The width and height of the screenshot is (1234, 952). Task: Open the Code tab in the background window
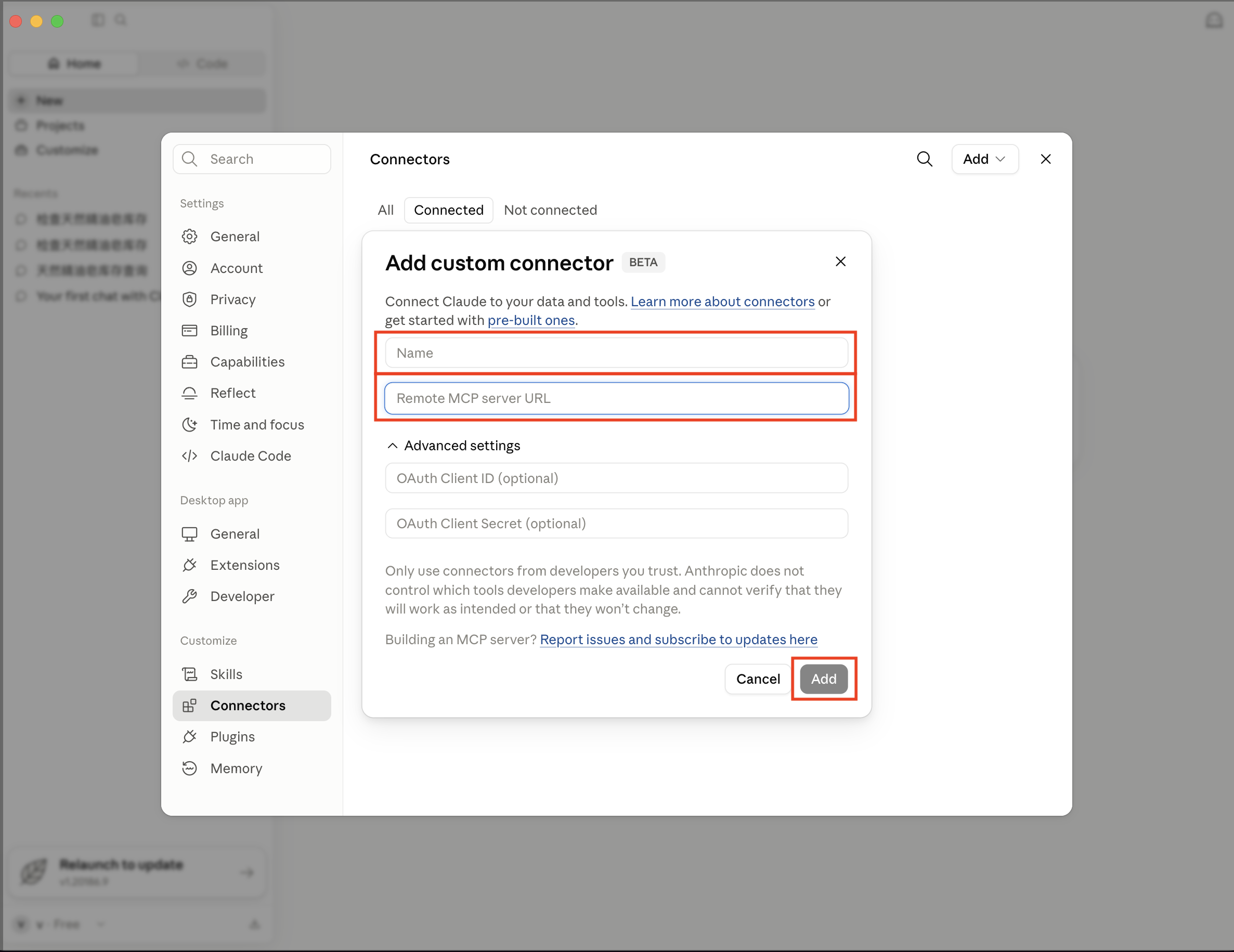point(202,63)
